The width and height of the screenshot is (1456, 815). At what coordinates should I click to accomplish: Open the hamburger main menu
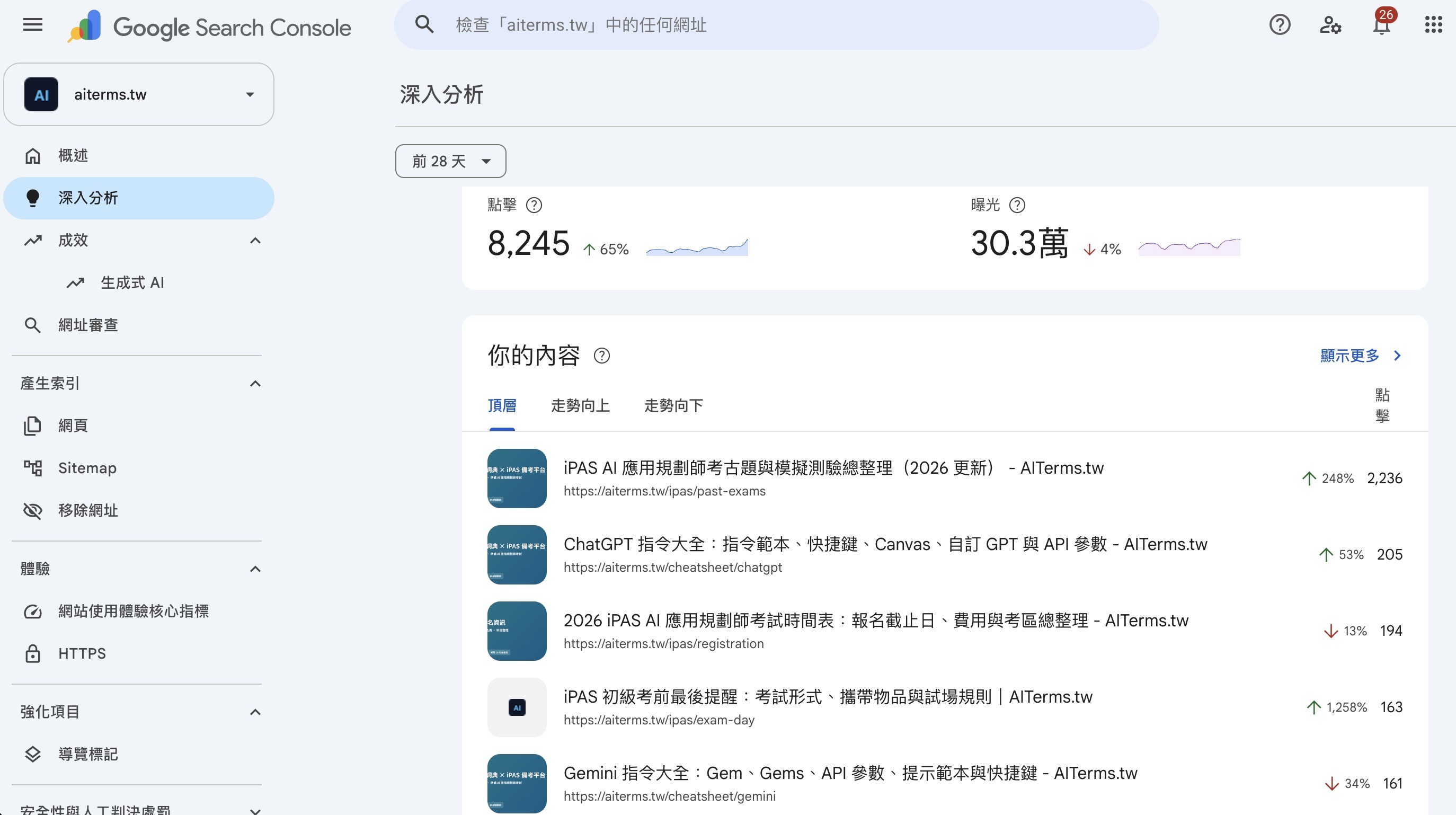pyautogui.click(x=33, y=25)
